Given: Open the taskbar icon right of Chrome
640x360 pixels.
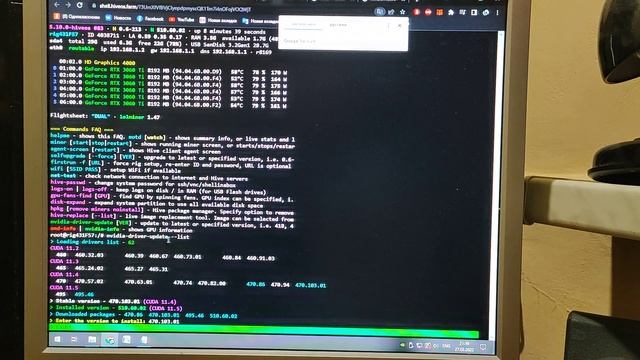Looking at the screenshot, I should tap(127, 340).
